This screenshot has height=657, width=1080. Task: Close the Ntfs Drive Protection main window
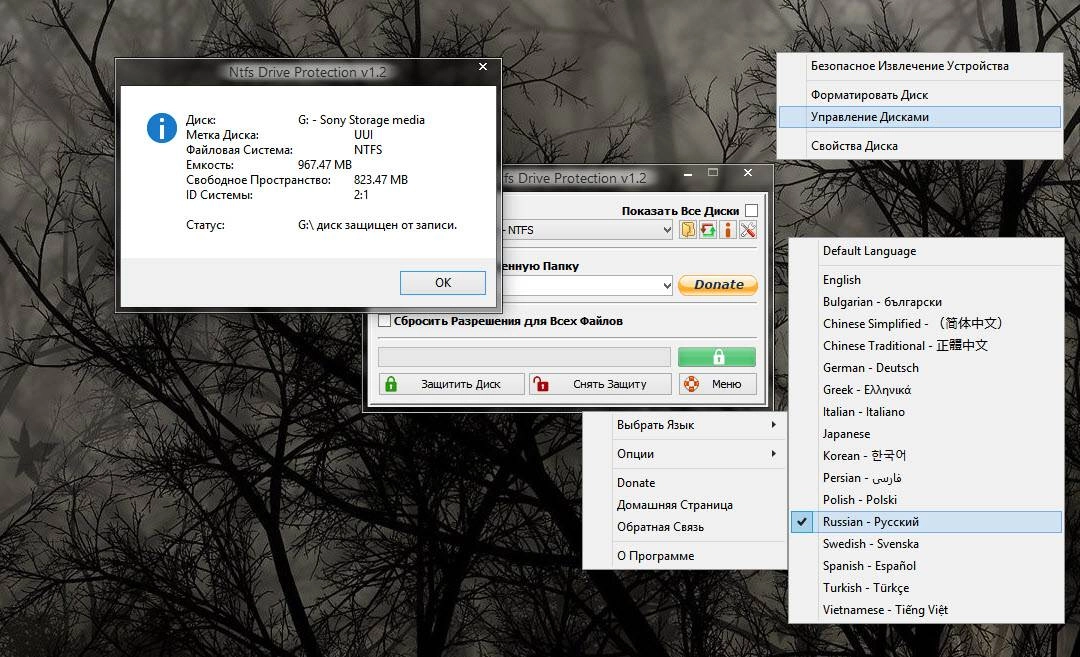[749, 173]
